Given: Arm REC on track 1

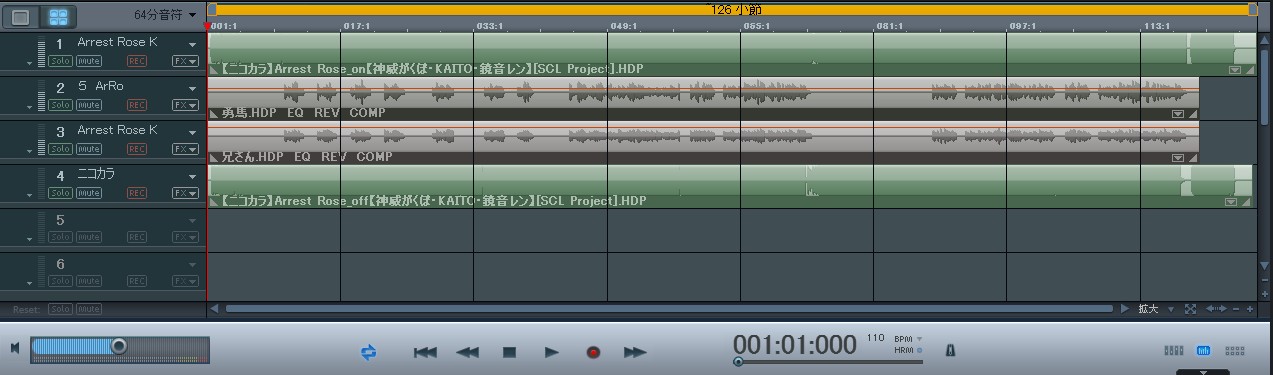Looking at the screenshot, I should tap(136, 61).
